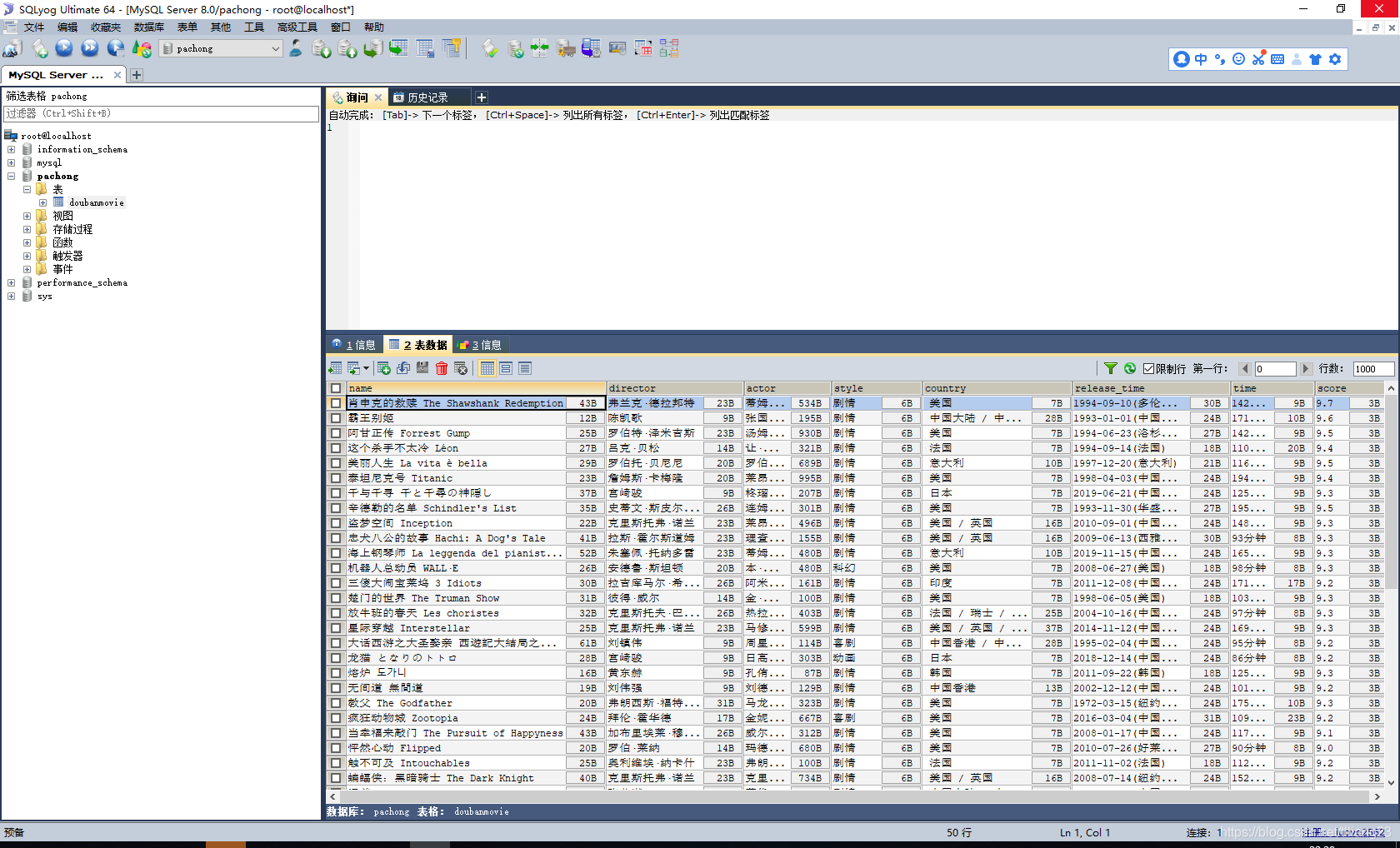This screenshot has height=848, width=1400.
Task: Click the cancel changes icon
Action: (461, 368)
